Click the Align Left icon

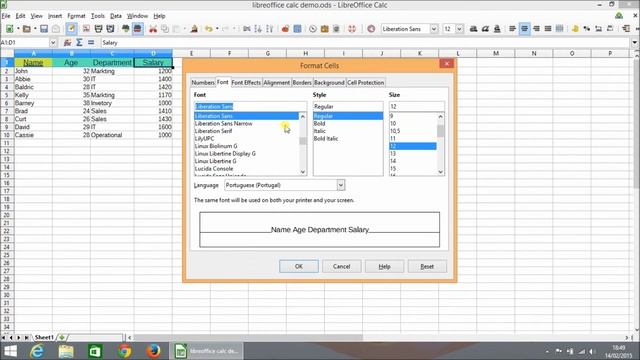(512, 29)
